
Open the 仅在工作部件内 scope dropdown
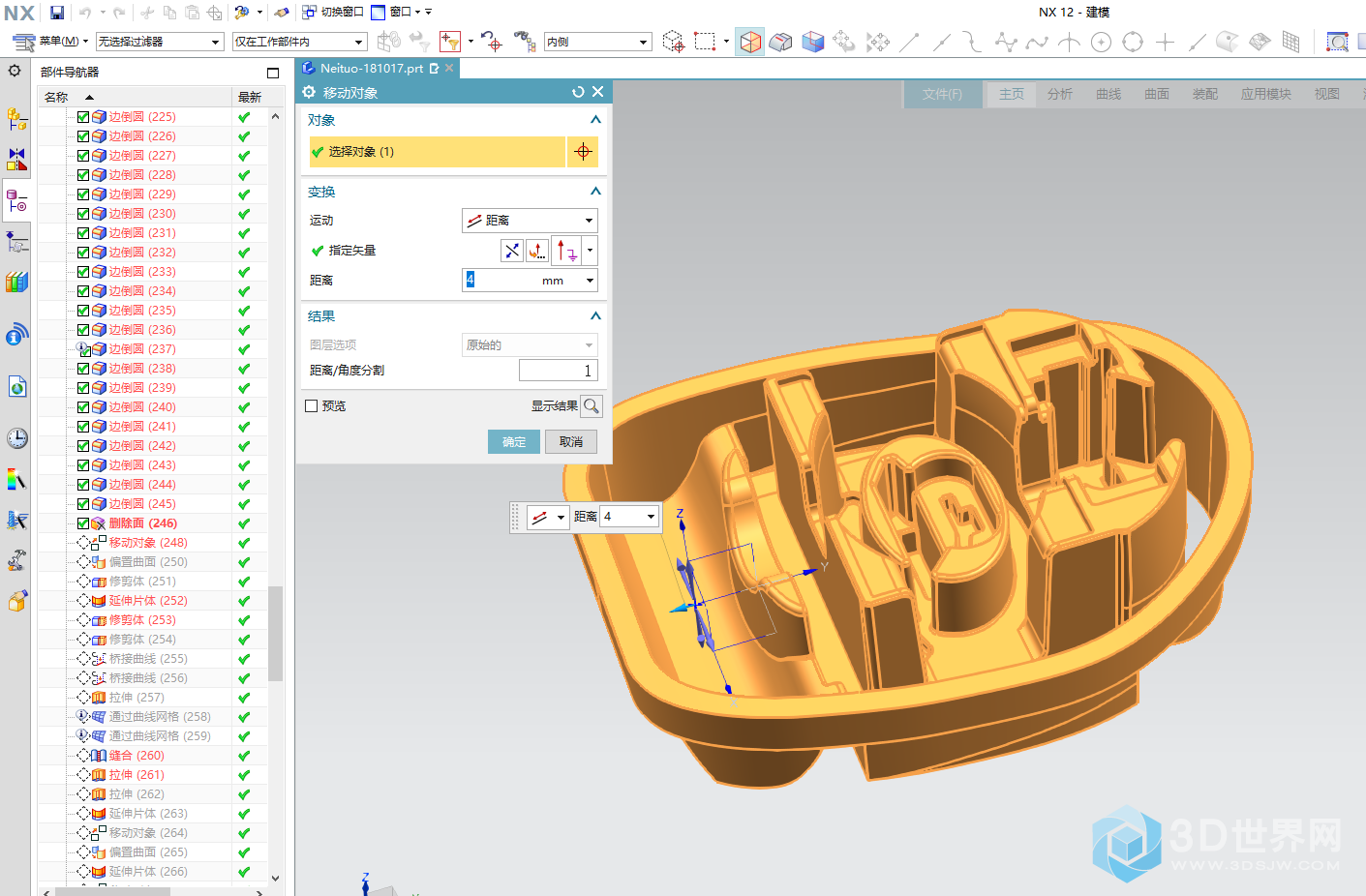[300, 42]
